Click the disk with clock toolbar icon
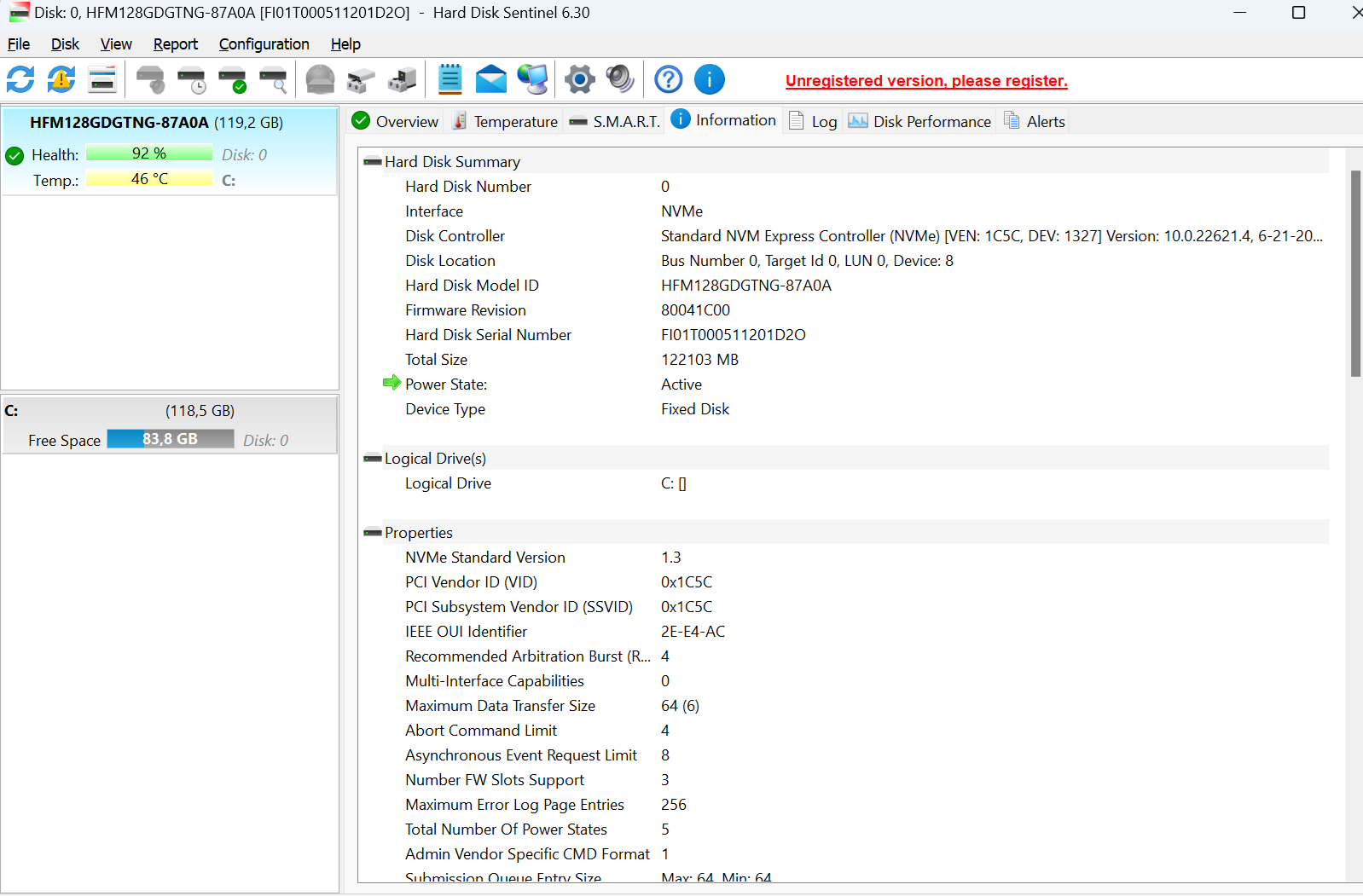 192,80
